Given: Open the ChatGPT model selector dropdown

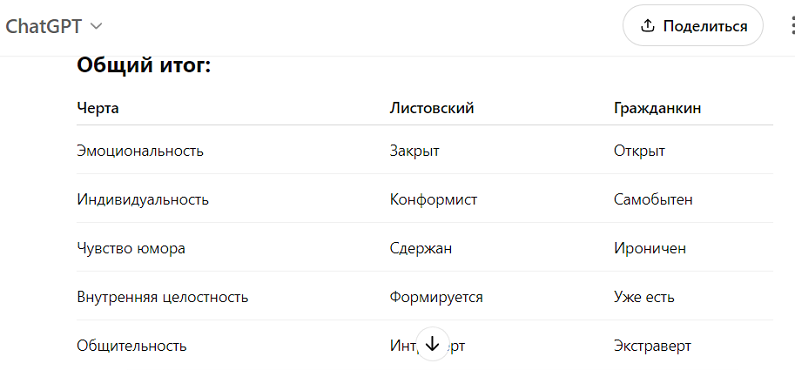Looking at the screenshot, I should (54, 26).
